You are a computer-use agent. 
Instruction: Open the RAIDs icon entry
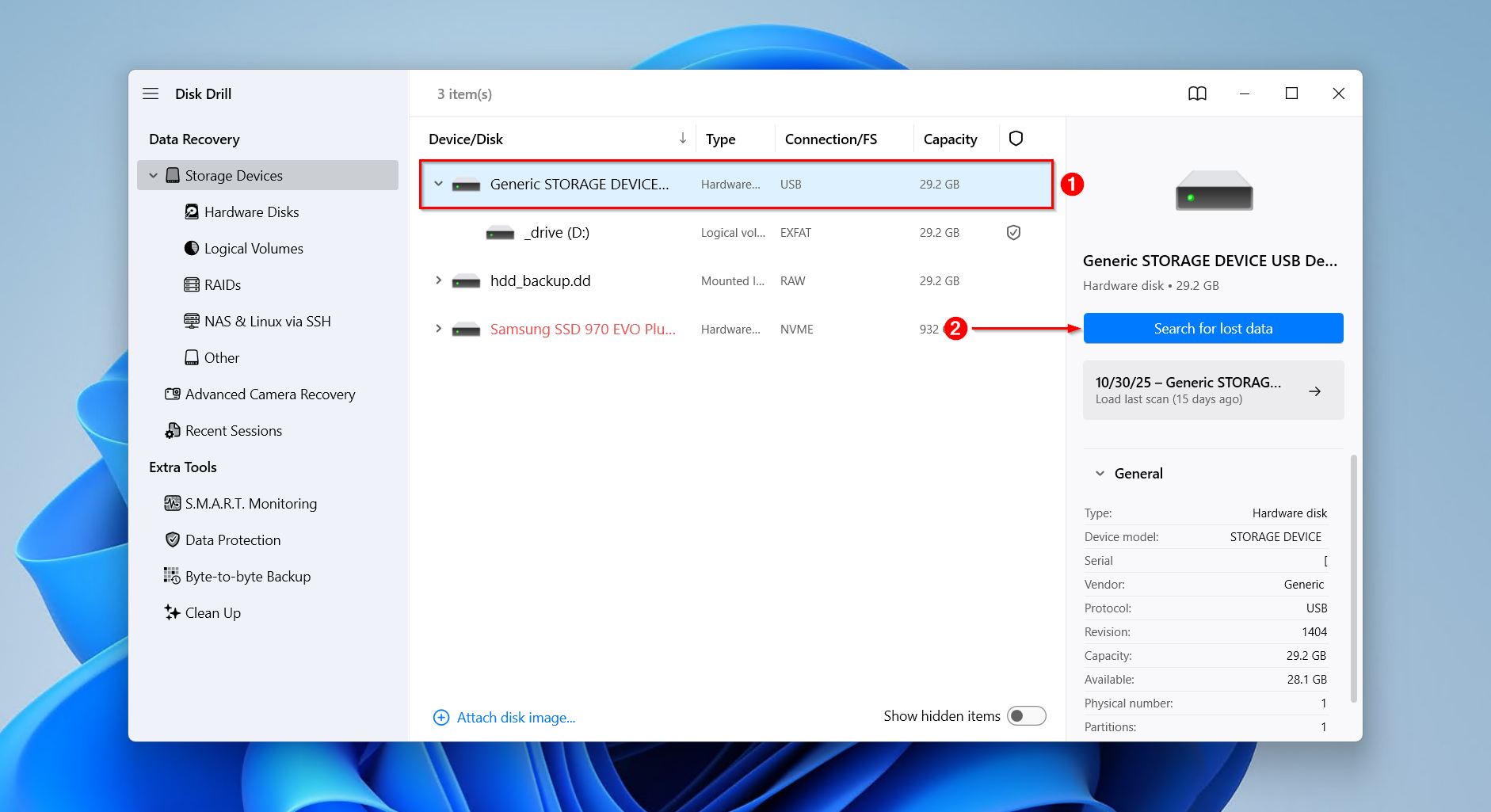click(x=192, y=284)
